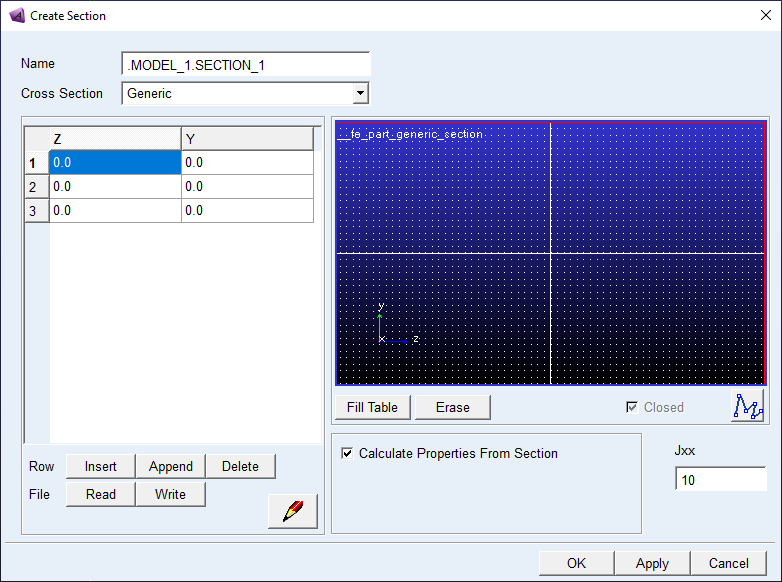The image size is (782, 582).
Task: Delete the selected table row
Action: pos(240,466)
